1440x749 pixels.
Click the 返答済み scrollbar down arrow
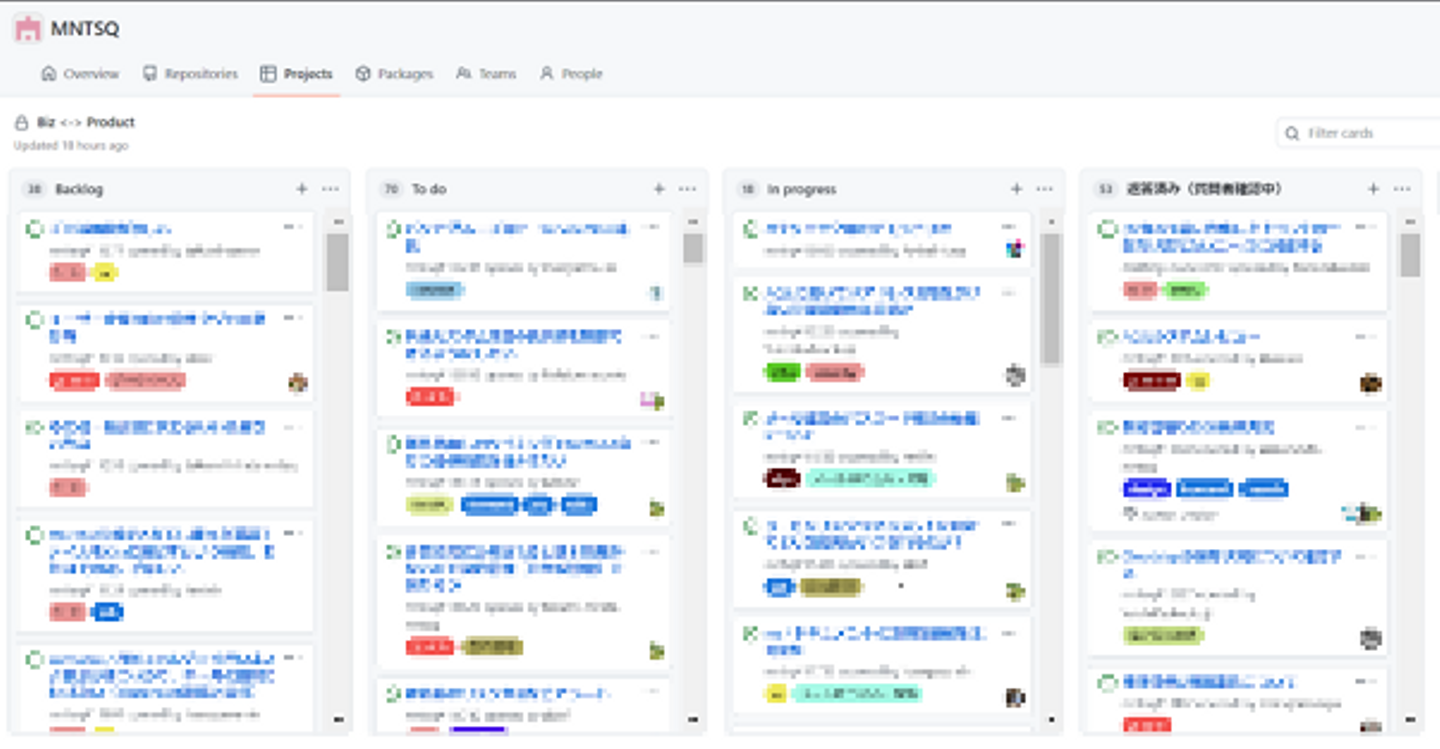click(1410, 719)
